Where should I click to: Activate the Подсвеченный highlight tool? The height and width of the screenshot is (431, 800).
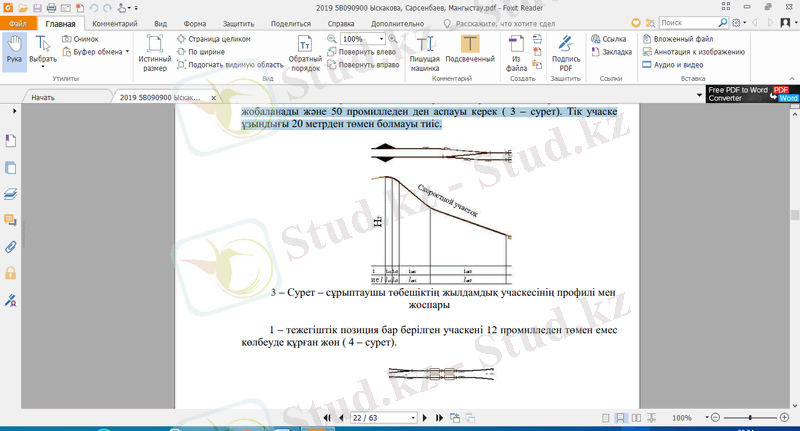click(x=470, y=50)
